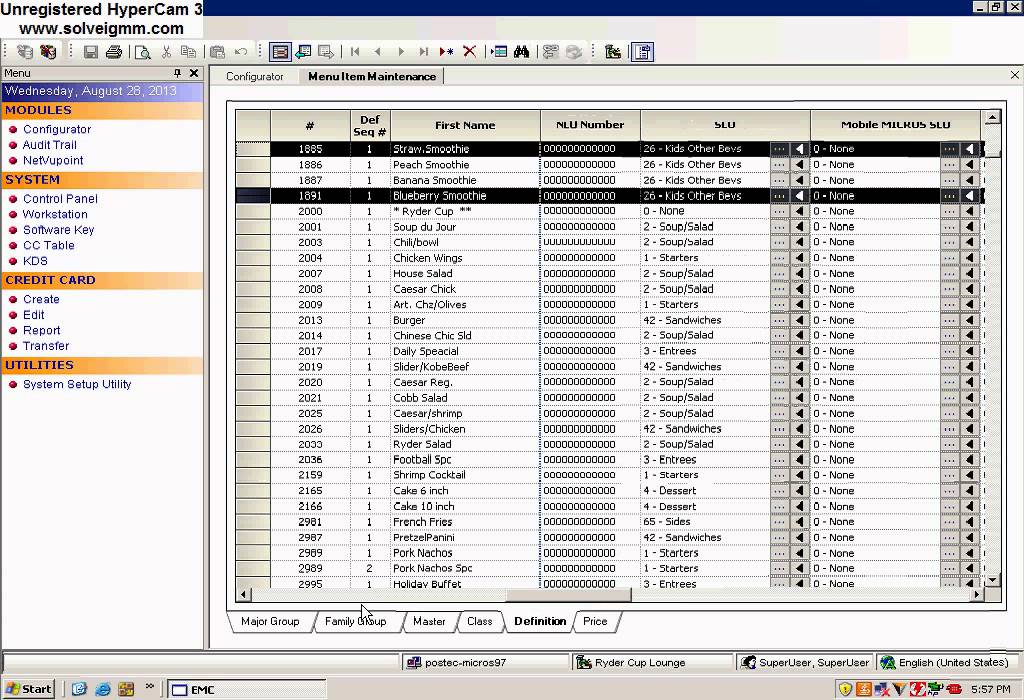The image size is (1024, 700).
Task: Click horizontal scrollbar right arrow of grid
Action: tap(977, 594)
